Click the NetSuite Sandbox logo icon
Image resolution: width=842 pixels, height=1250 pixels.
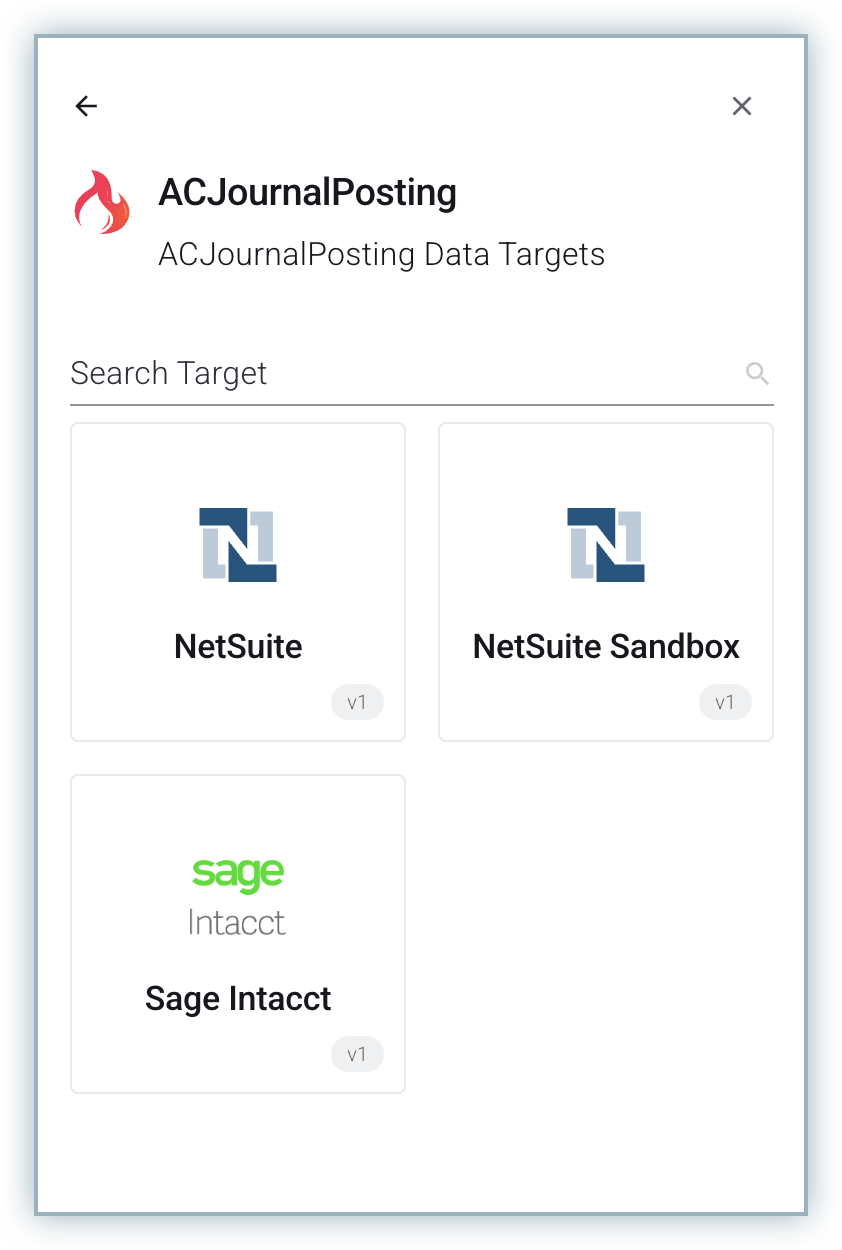click(x=606, y=545)
